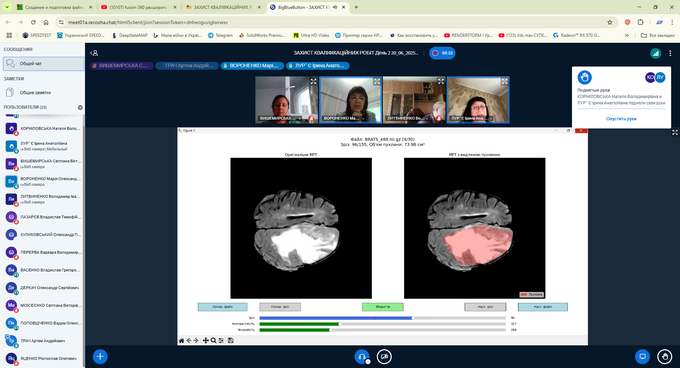Select ВОРОНЕНКО talking indicator pill
This screenshot has width=680, height=368.
252,66
